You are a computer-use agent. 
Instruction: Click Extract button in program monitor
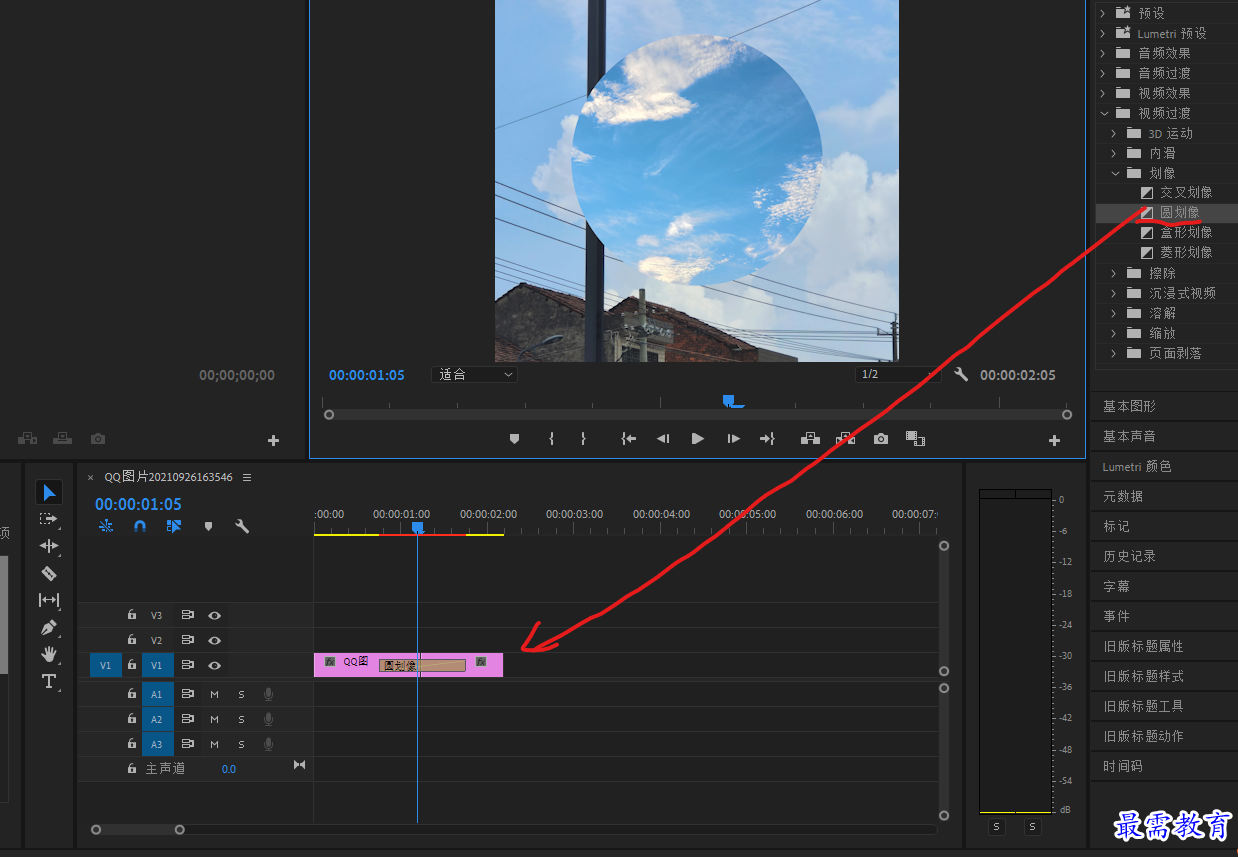point(845,439)
